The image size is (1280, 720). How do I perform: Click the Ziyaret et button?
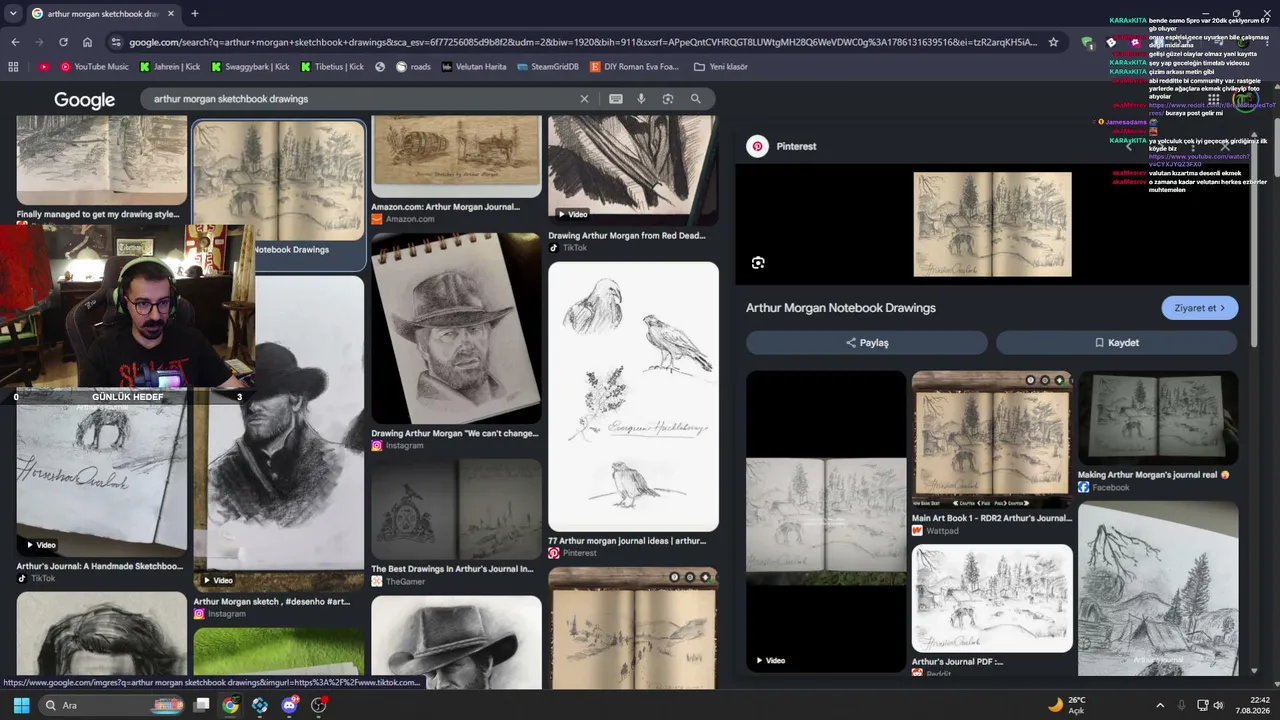click(x=1200, y=308)
